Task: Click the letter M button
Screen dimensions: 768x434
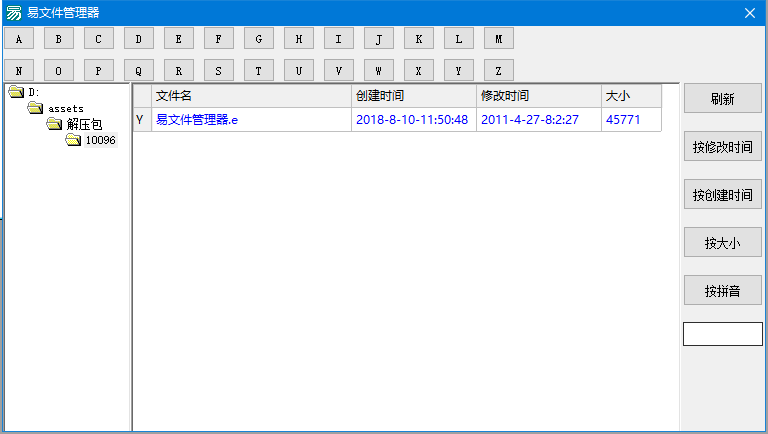Action: coord(499,39)
